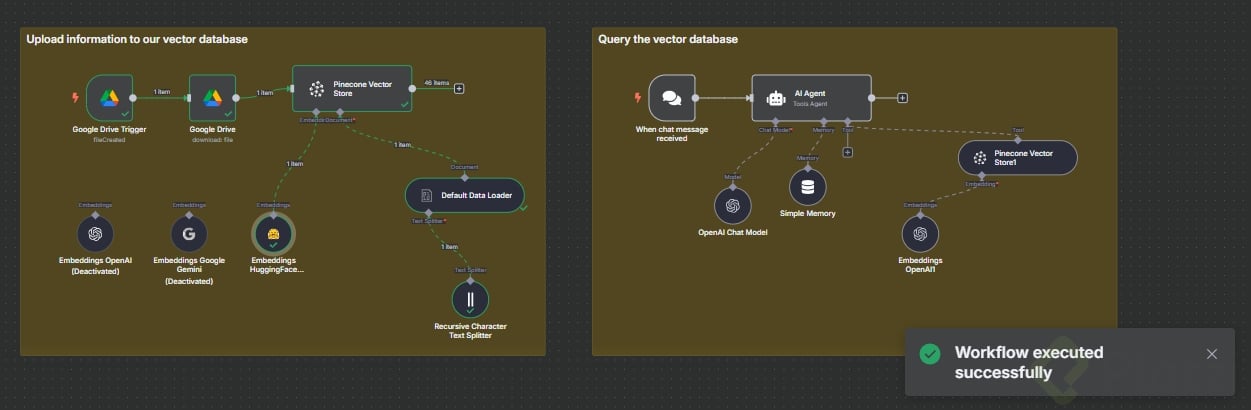Screen dimensions: 1251x410
Task: Select the Google Drive Trigger node
Action: point(109,97)
